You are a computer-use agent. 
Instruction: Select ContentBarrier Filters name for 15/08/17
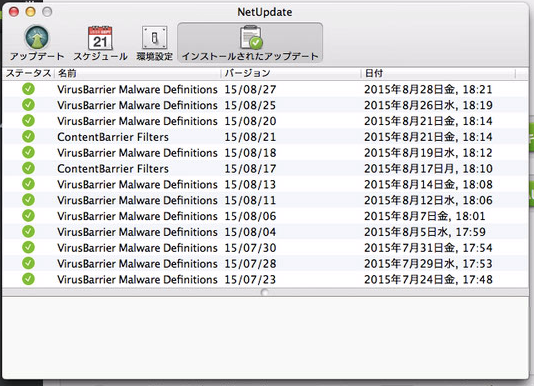click(113, 168)
